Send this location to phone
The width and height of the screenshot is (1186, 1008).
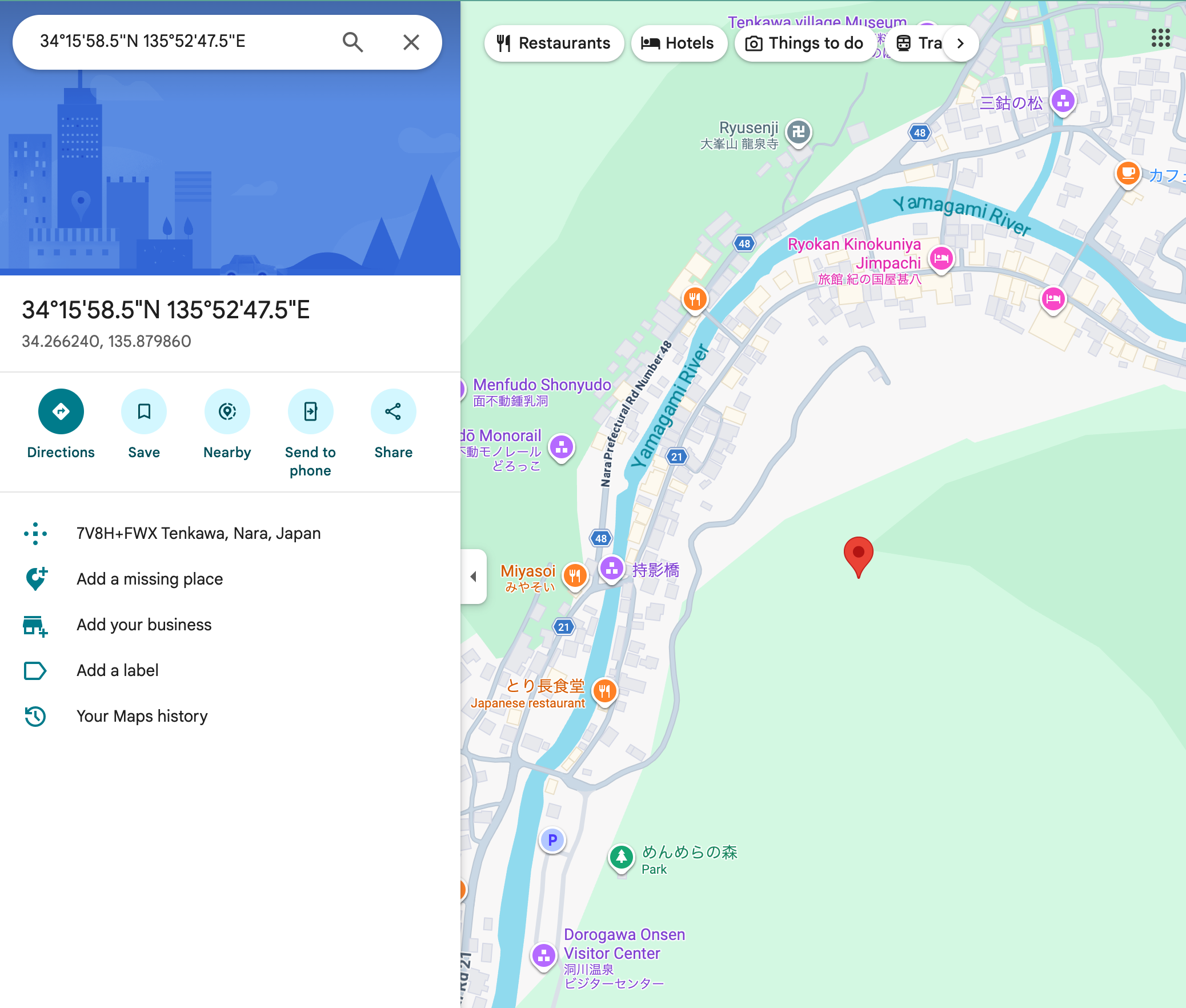click(310, 411)
